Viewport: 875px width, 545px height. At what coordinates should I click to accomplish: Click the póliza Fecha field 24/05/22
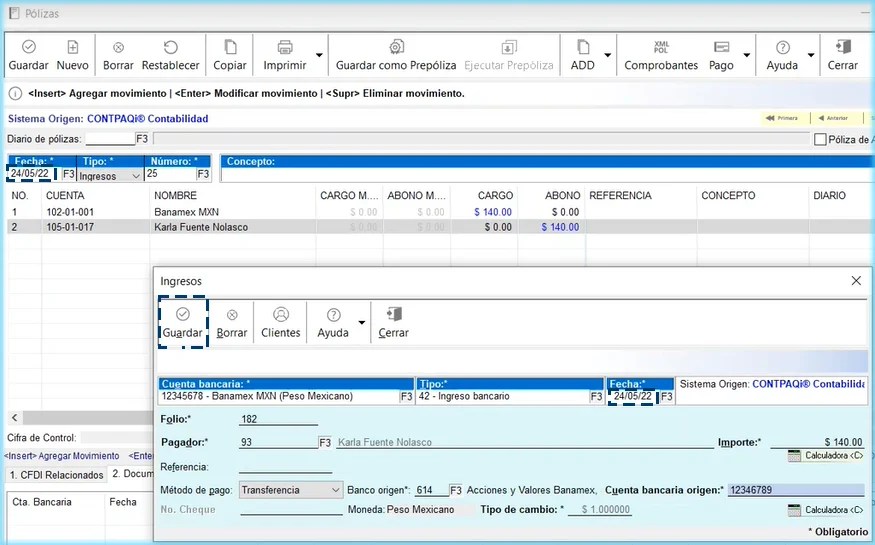[31, 174]
